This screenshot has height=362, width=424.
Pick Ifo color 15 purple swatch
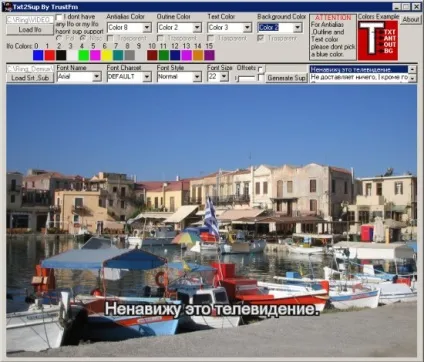click(x=209, y=55)
